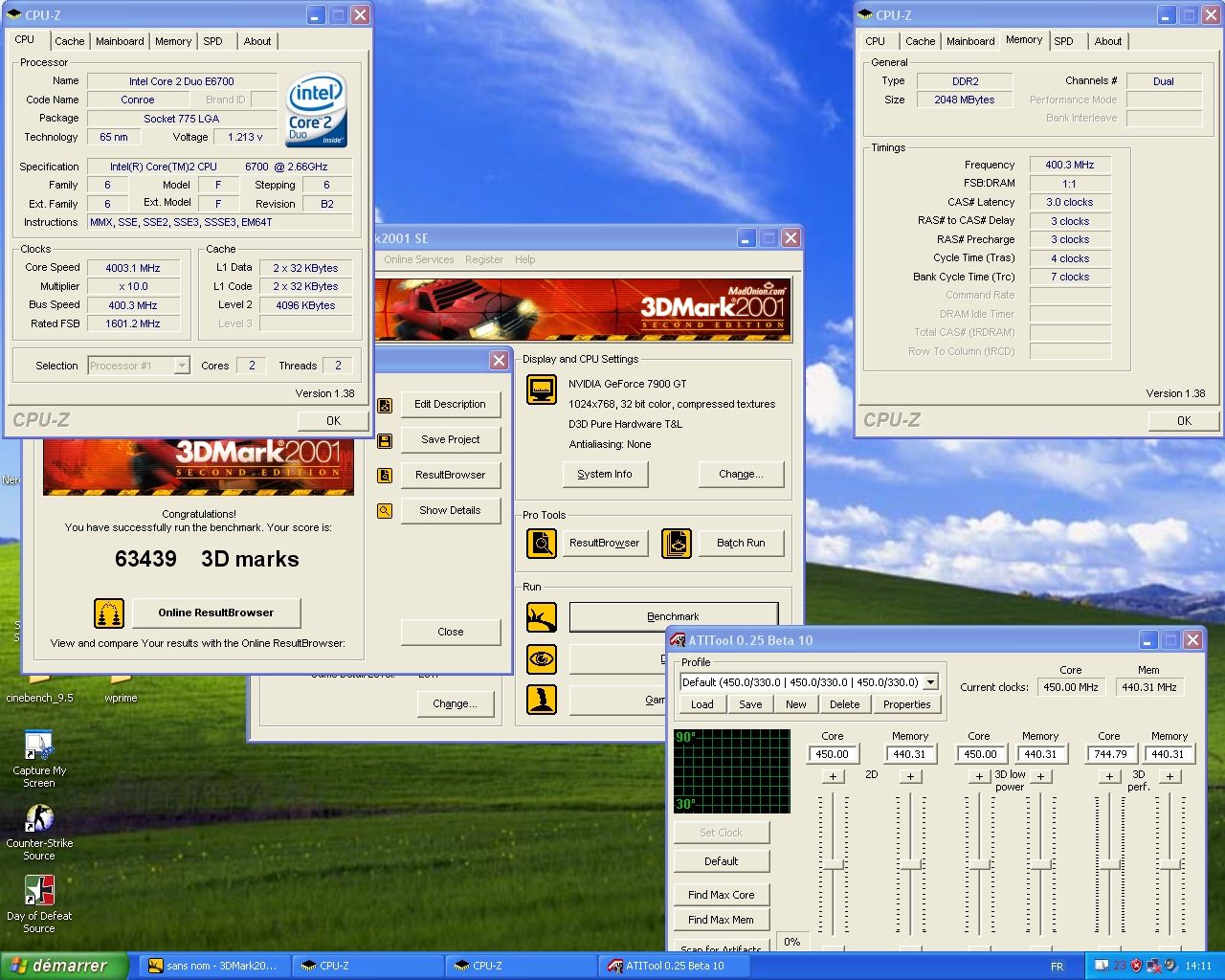The width and height of the screenshot is (1225, 980).
Task: Click the red 23 temperature tray icon
Action: click(1119, 966)
